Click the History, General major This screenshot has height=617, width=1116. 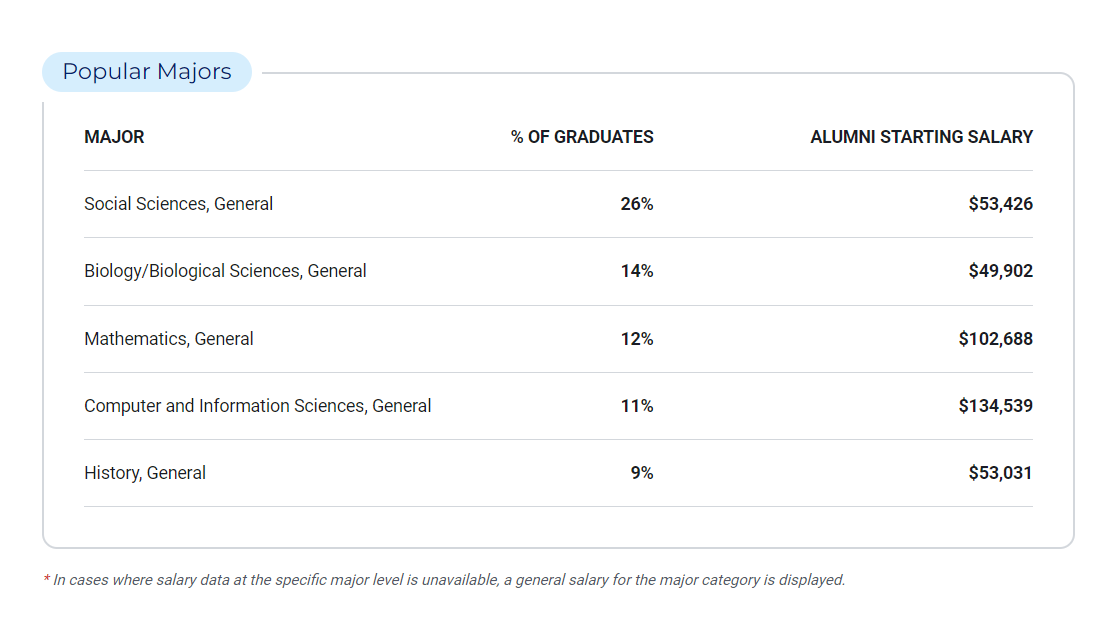click(145, 473)
